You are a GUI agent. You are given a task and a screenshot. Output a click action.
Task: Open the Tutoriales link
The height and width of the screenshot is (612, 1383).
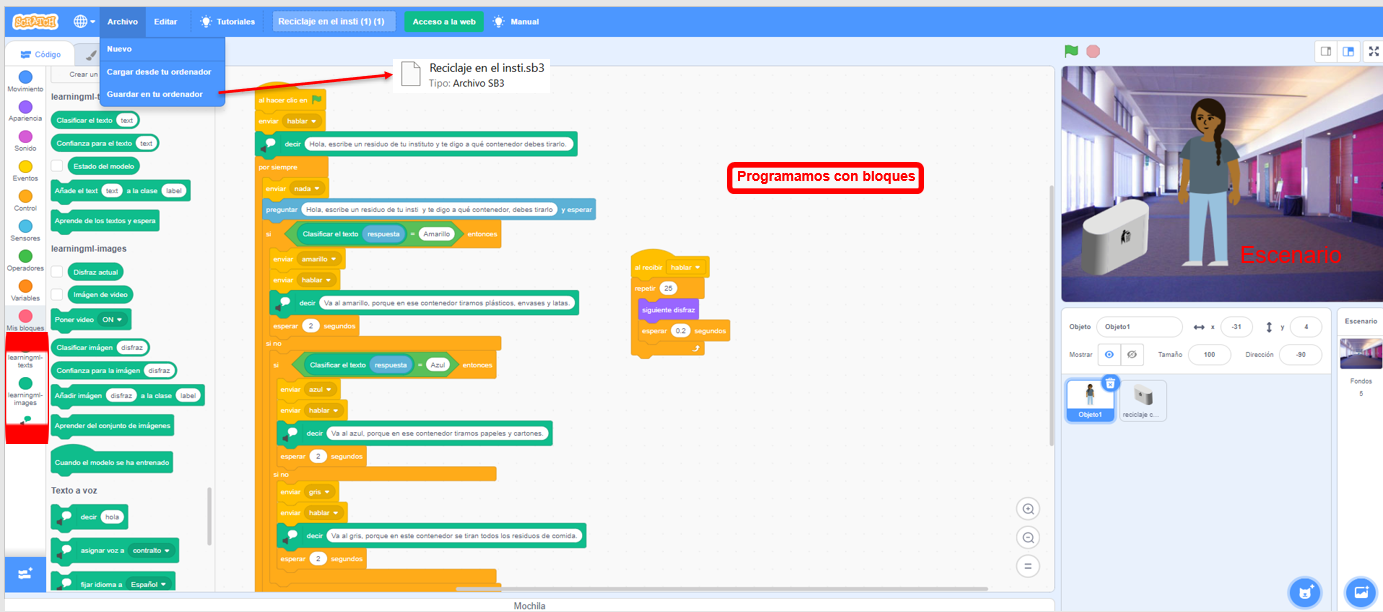[228, 21]
